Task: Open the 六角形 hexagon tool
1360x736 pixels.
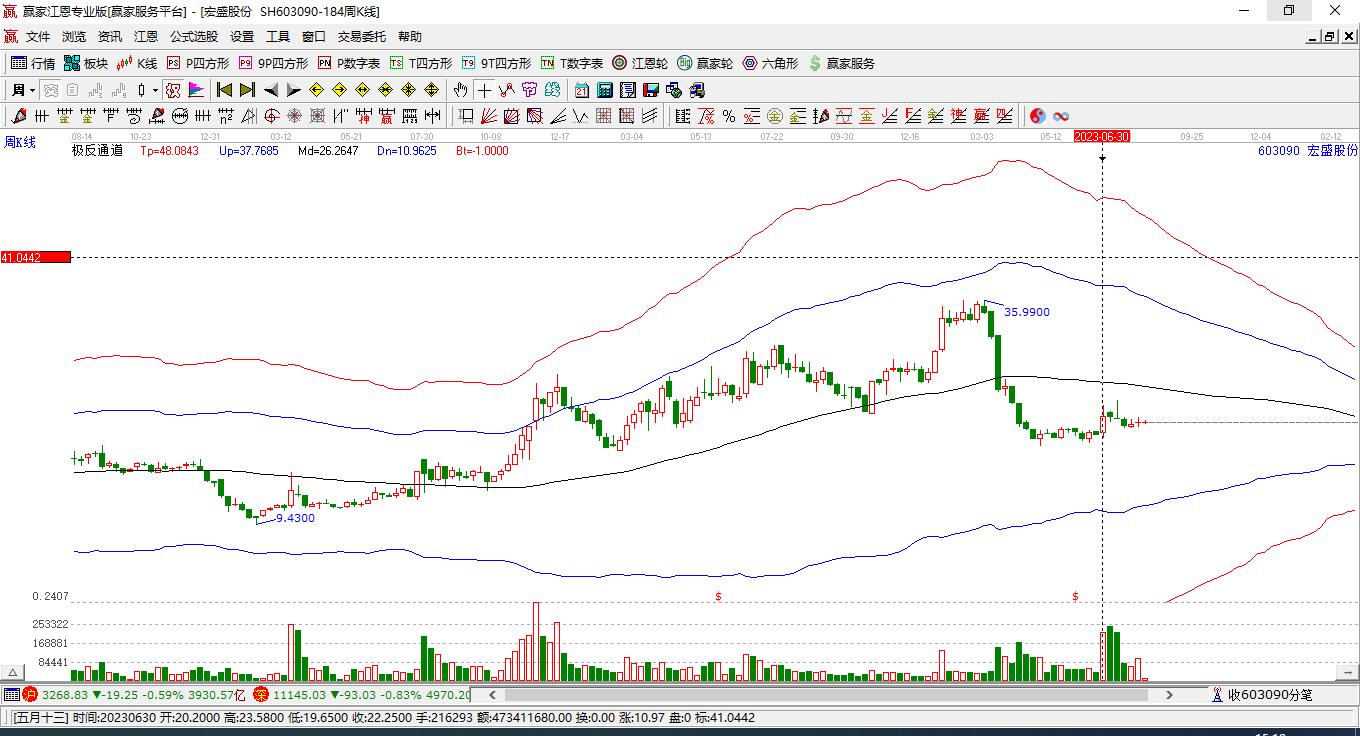Action: point(770,63)
